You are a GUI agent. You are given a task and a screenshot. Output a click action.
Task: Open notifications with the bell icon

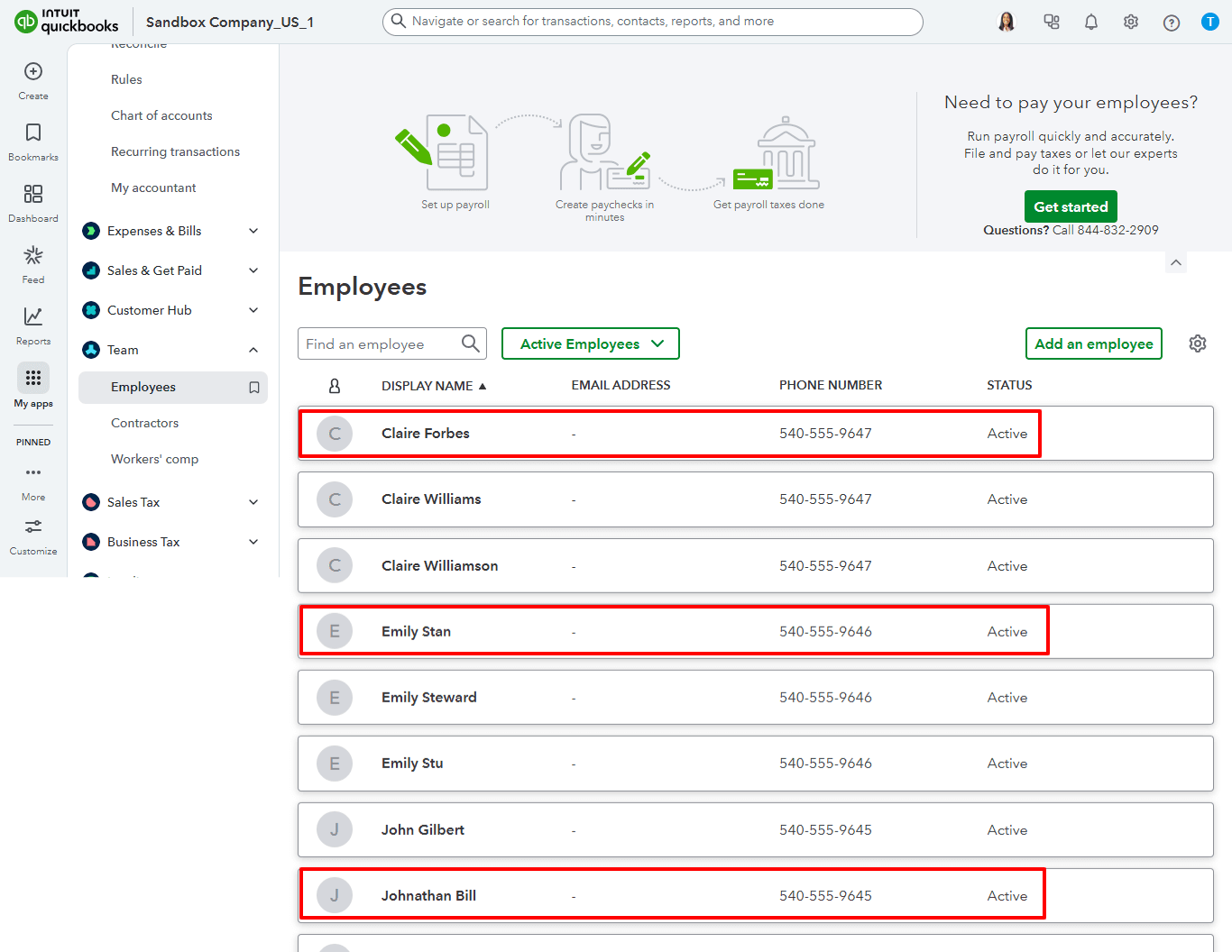point(1090,21)
